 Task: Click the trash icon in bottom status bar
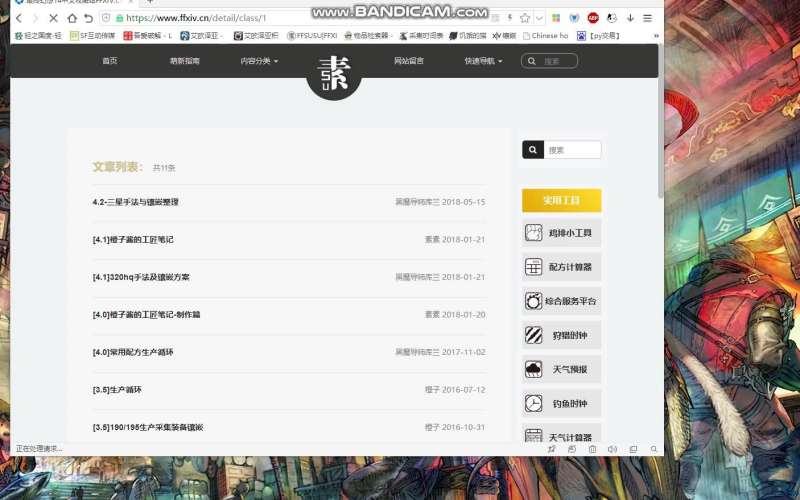592,449
